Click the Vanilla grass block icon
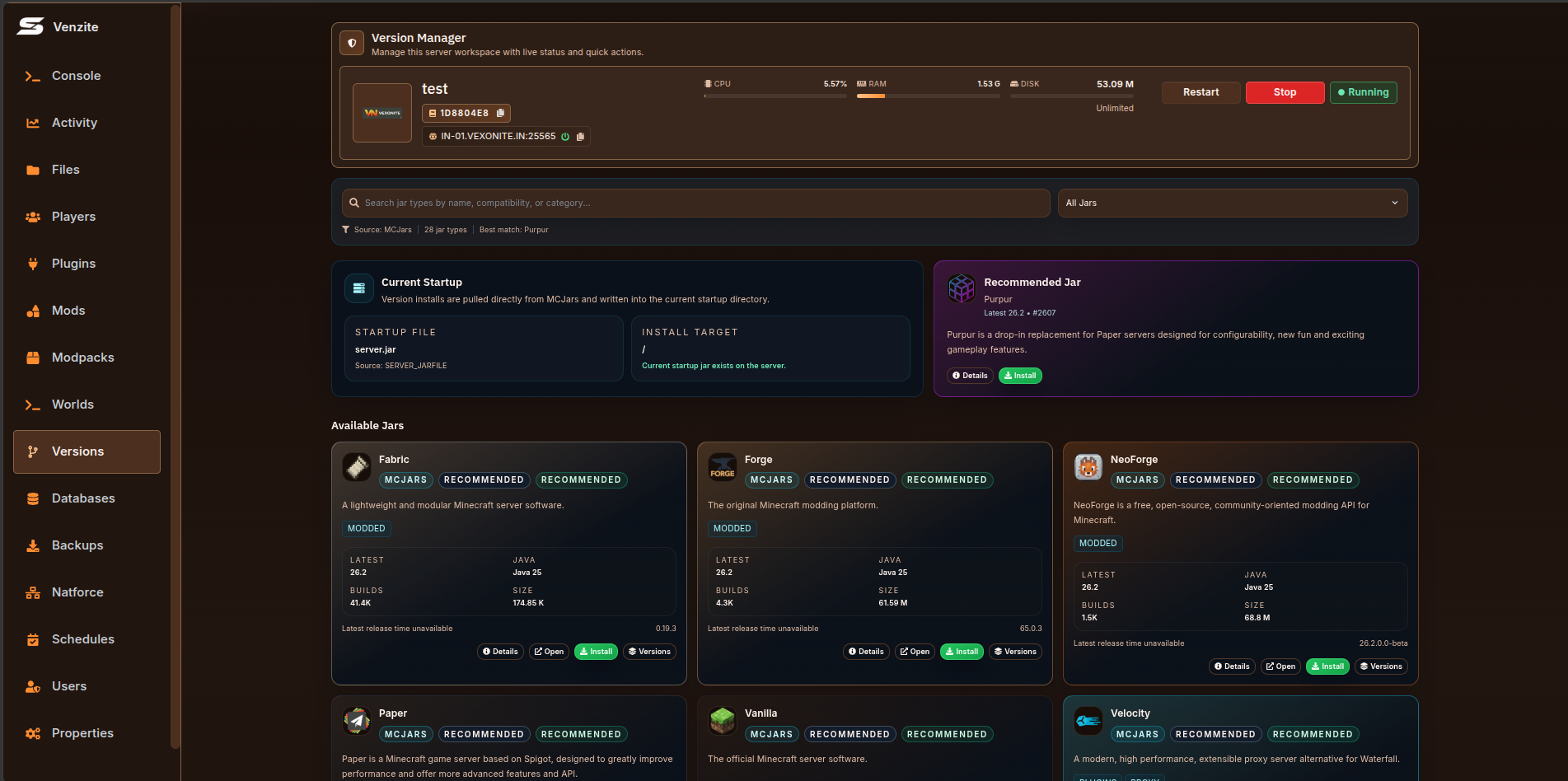Viewport: 1568px width, 781px height. click(723, 721)
